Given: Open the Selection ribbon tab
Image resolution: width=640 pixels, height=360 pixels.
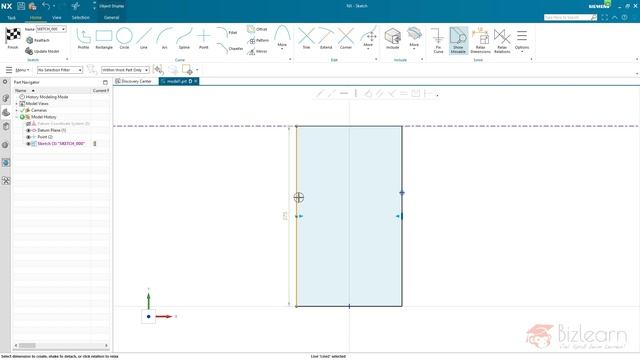Looking at the screenshot, I should pyautogui.click(x=80, y=18).
